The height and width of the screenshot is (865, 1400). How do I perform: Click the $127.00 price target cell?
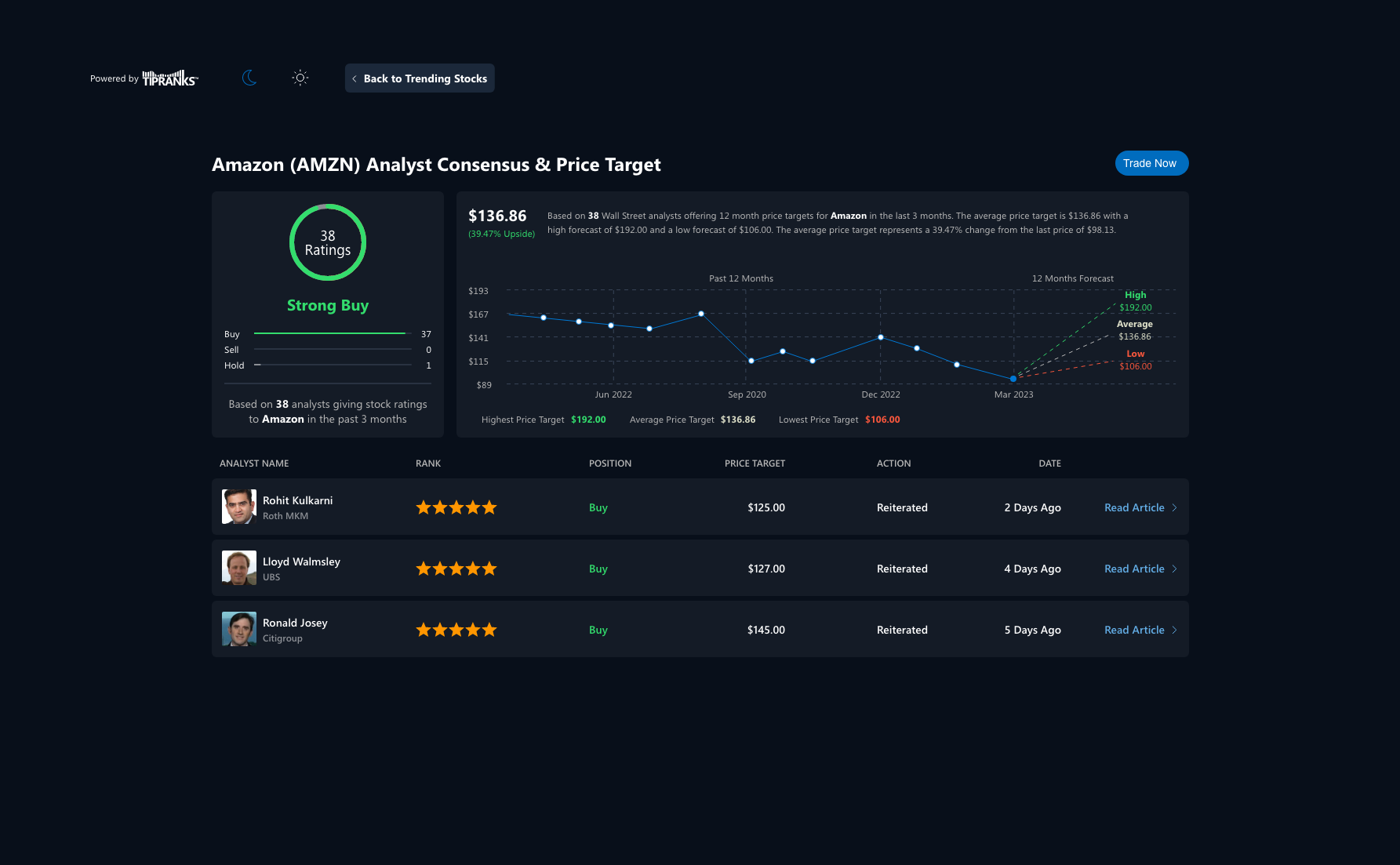coord(766,569)
